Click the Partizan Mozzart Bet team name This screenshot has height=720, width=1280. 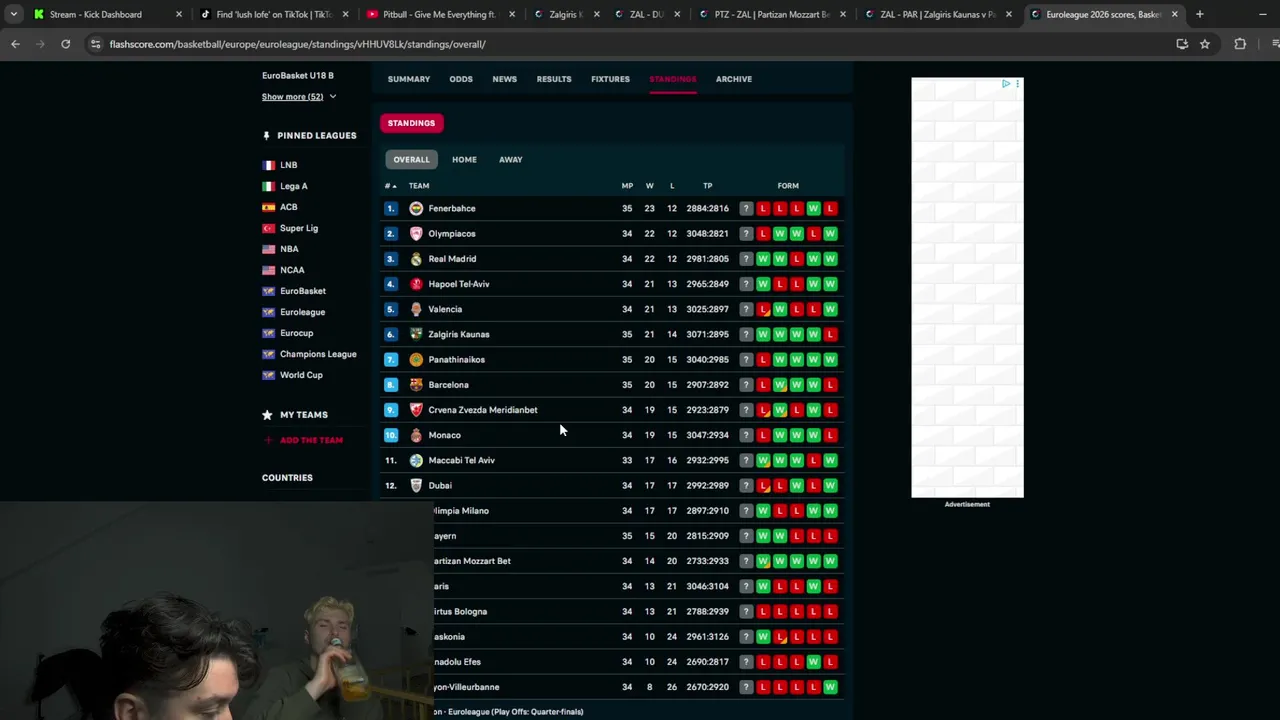pos(472,561)
